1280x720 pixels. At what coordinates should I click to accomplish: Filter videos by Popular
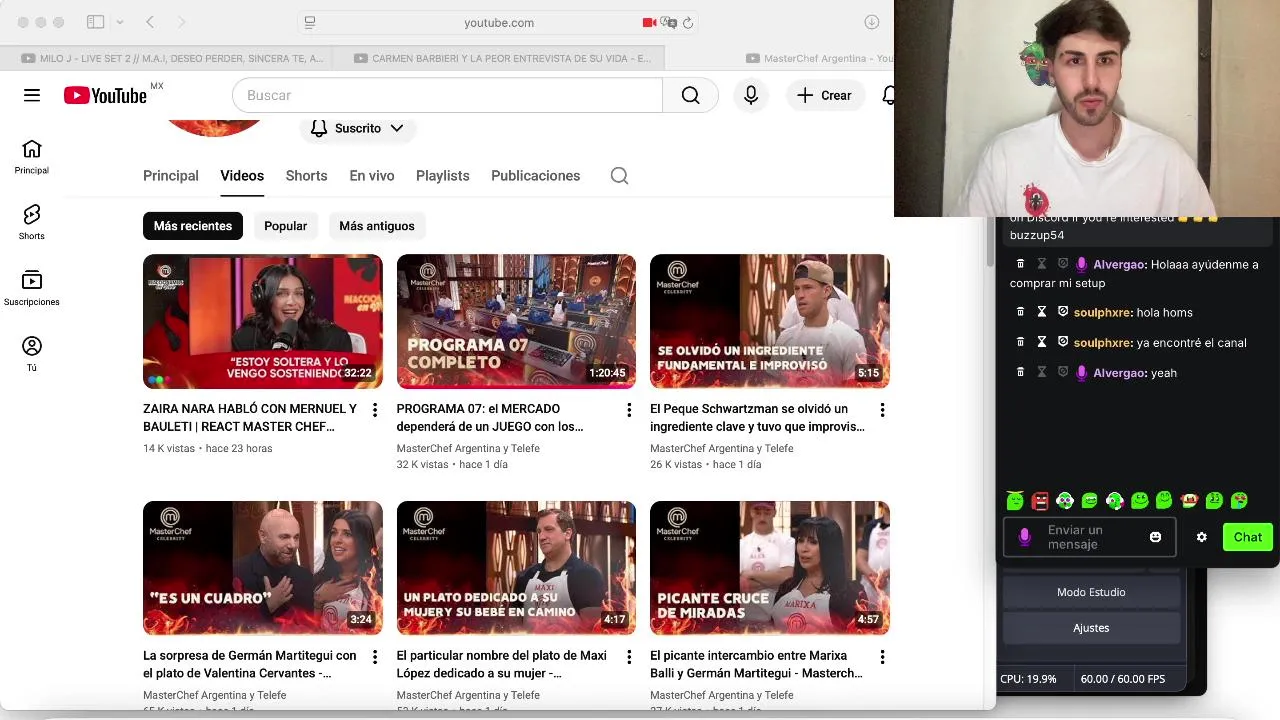point(285,226)
